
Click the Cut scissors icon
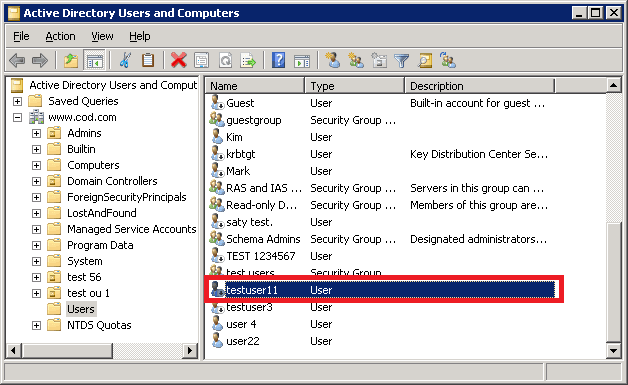125,60
